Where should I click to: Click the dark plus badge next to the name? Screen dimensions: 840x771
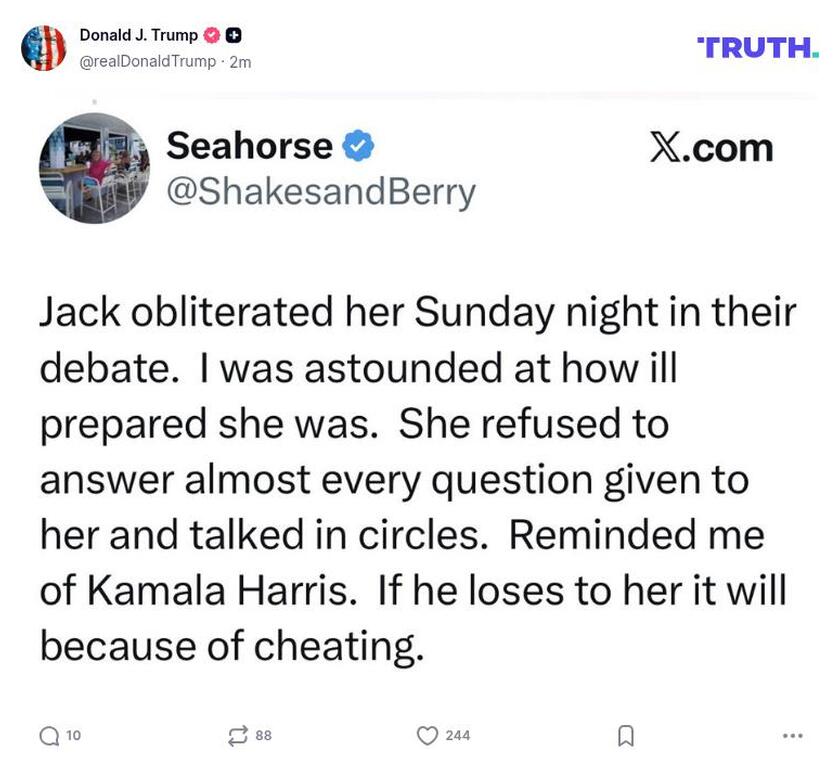tap(233, 36)
